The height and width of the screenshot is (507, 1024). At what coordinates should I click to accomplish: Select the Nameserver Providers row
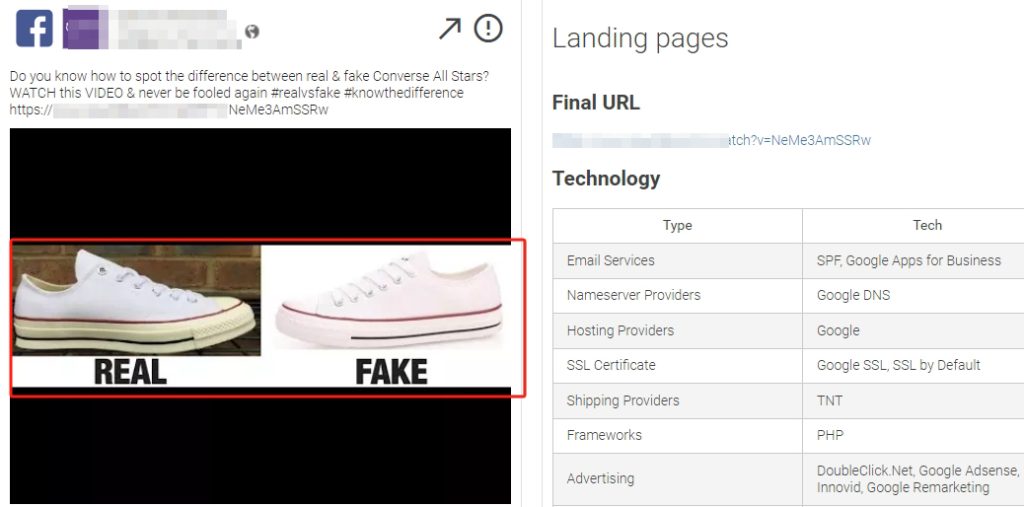click(633, 295)
